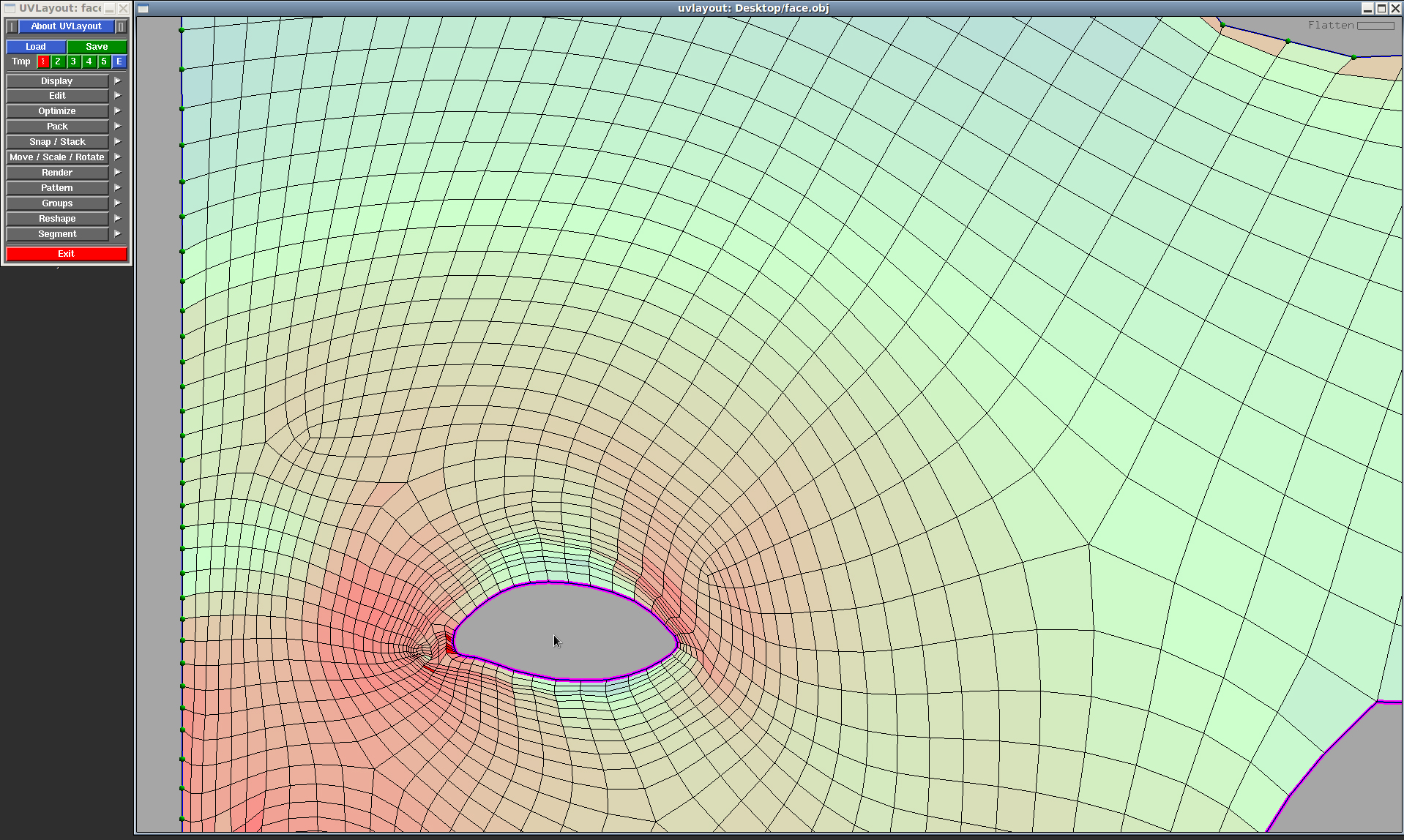Click the uvlayout: Desktop/face.obj title bar

click(753, 9)
